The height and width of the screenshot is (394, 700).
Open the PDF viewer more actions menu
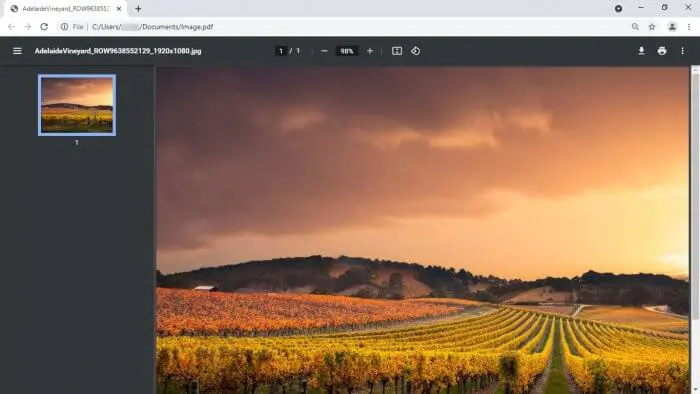tap(682, 51)
